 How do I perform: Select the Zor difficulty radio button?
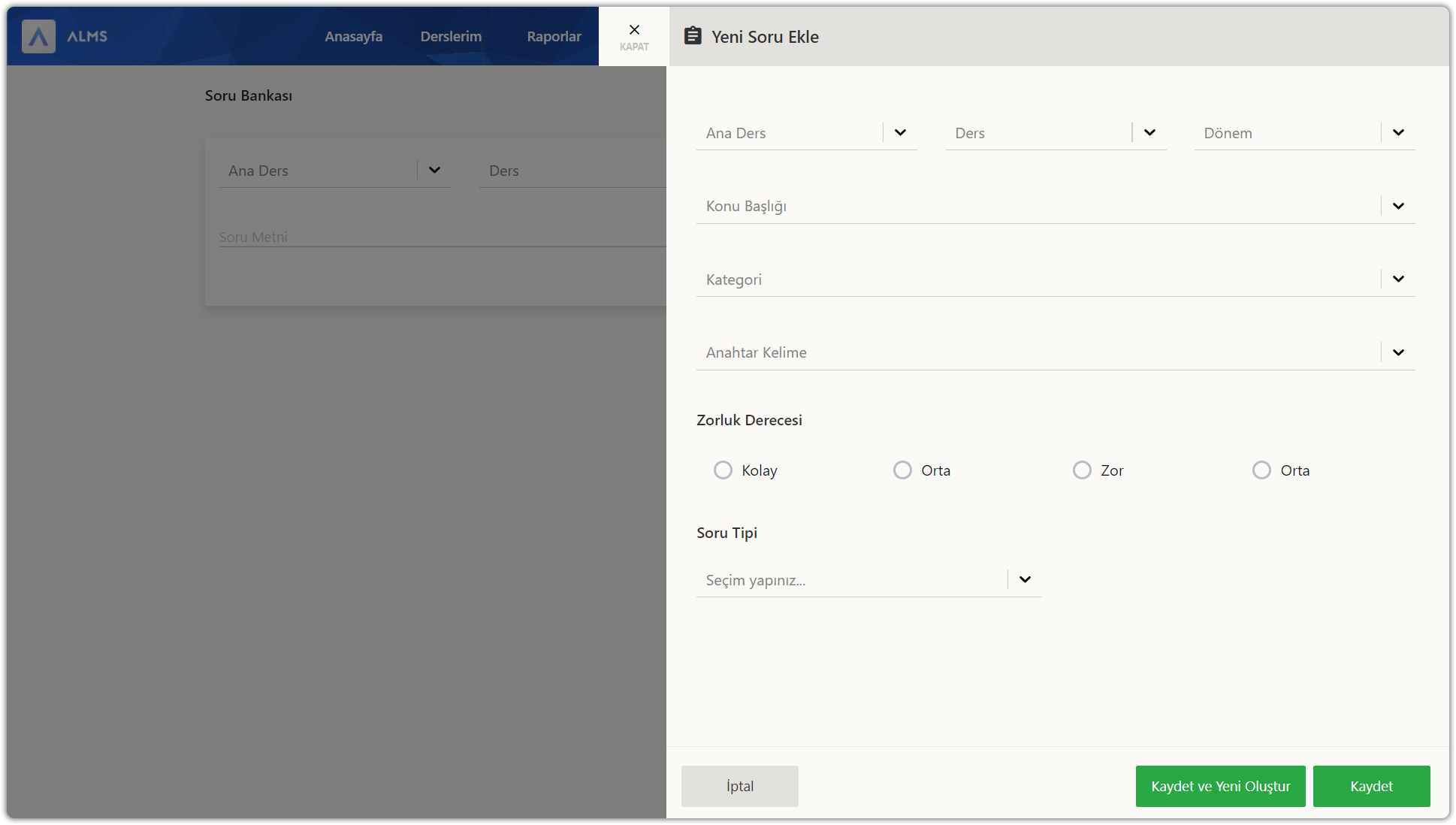(1082, 470)
